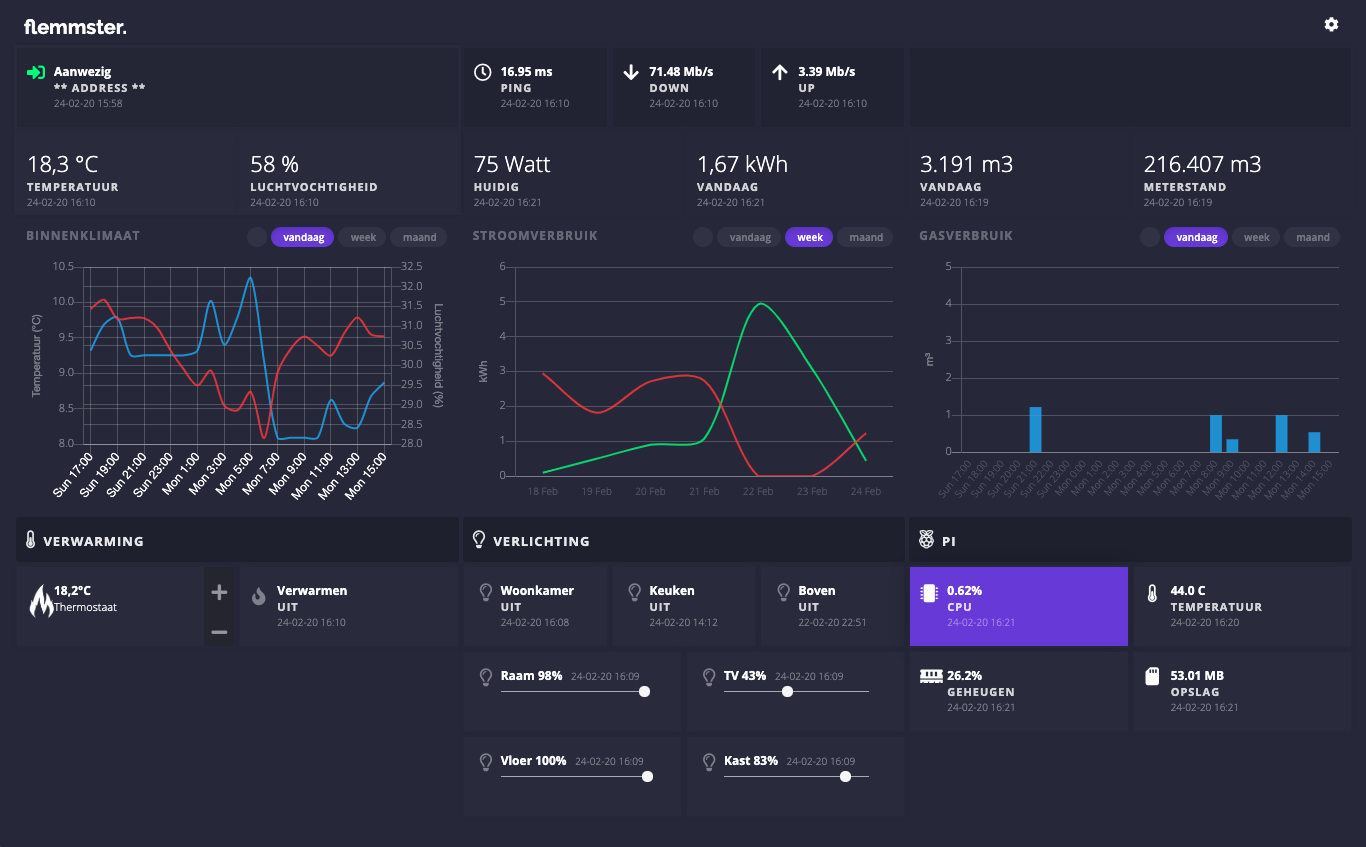Click the TV lightbulb icon
Screen dimensions: 1366x847
pos(709,677)
